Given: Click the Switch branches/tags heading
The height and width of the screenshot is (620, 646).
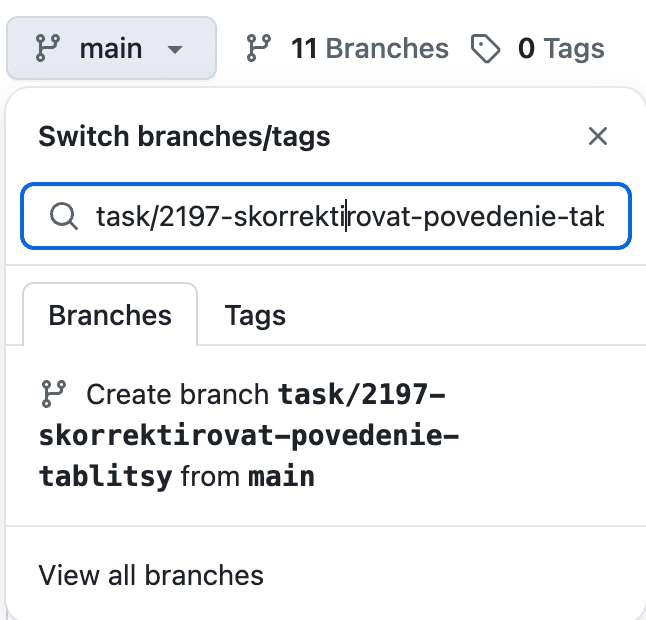Looking at the screenshot, I should click(x=184, y=136).
